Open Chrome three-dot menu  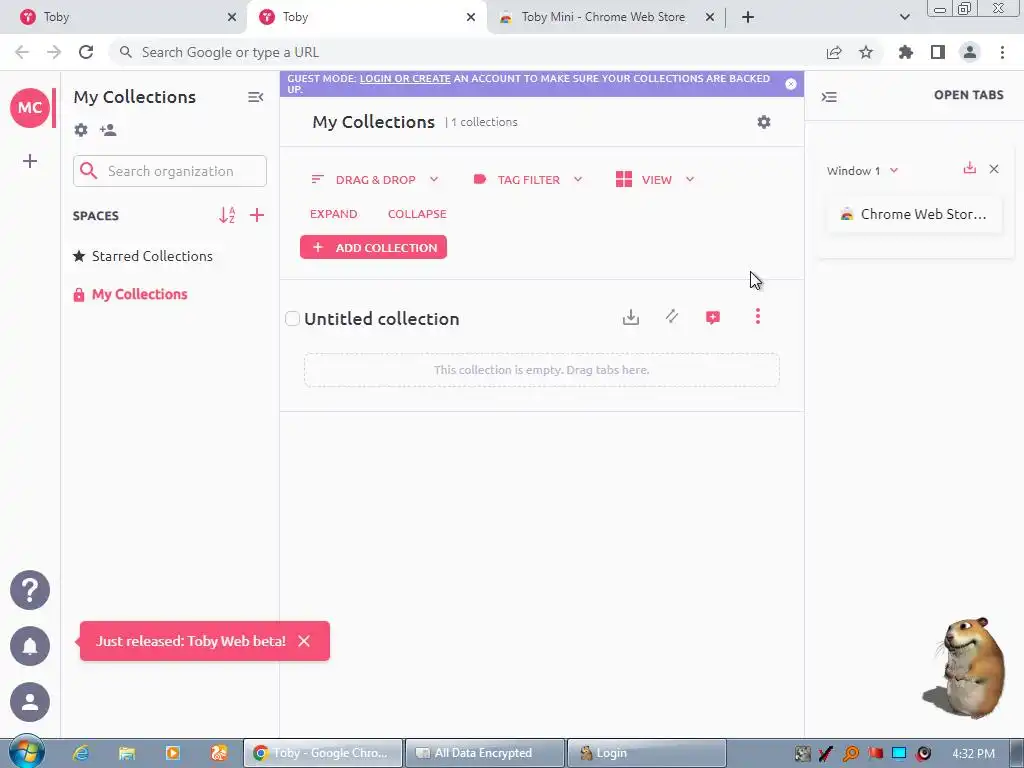(1002, 52)
